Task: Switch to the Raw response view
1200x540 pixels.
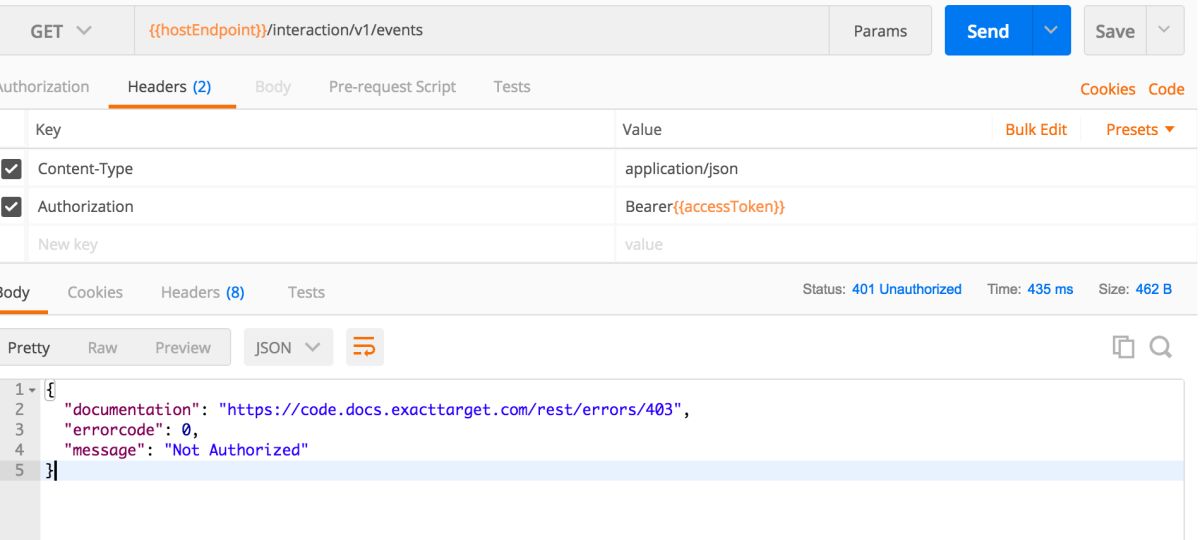Action: coord(102,347)
